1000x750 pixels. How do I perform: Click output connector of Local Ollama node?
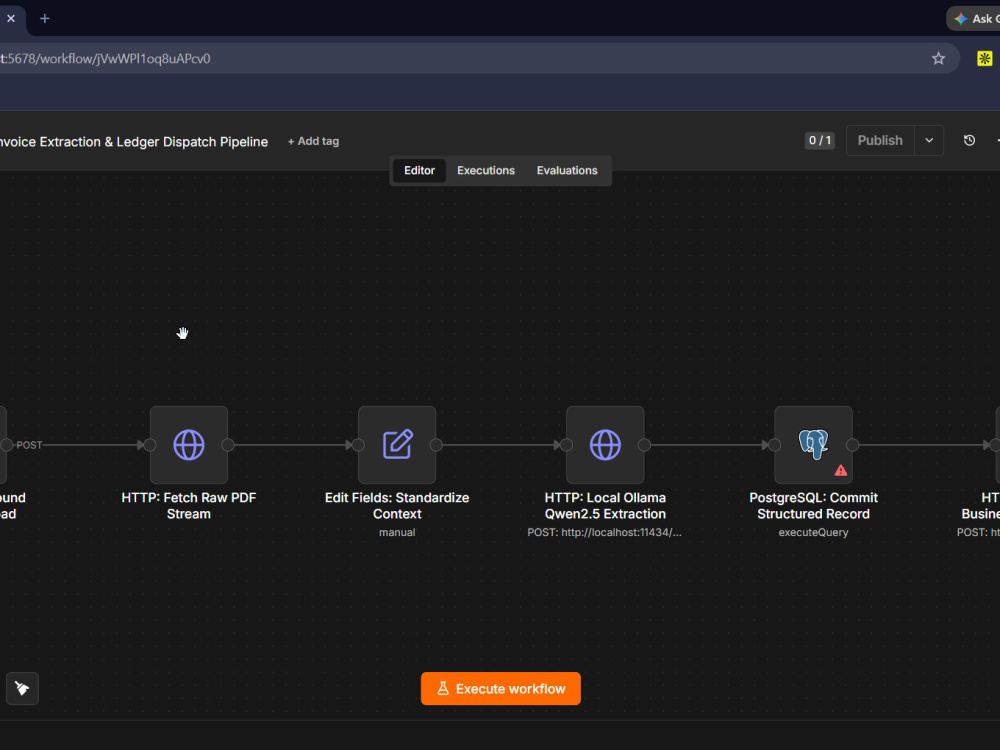point(644,445)
